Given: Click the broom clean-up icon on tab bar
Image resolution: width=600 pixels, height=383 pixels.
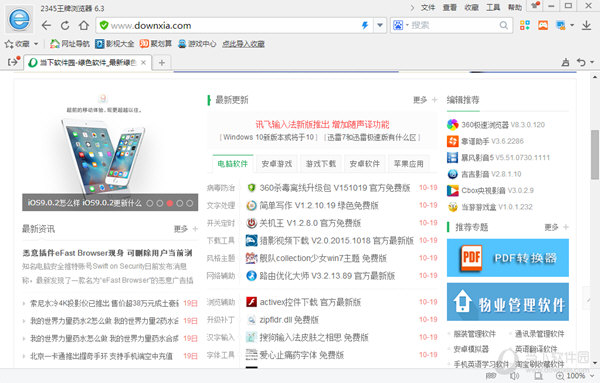Looking at the screenshot, I should tap(565, 62).
